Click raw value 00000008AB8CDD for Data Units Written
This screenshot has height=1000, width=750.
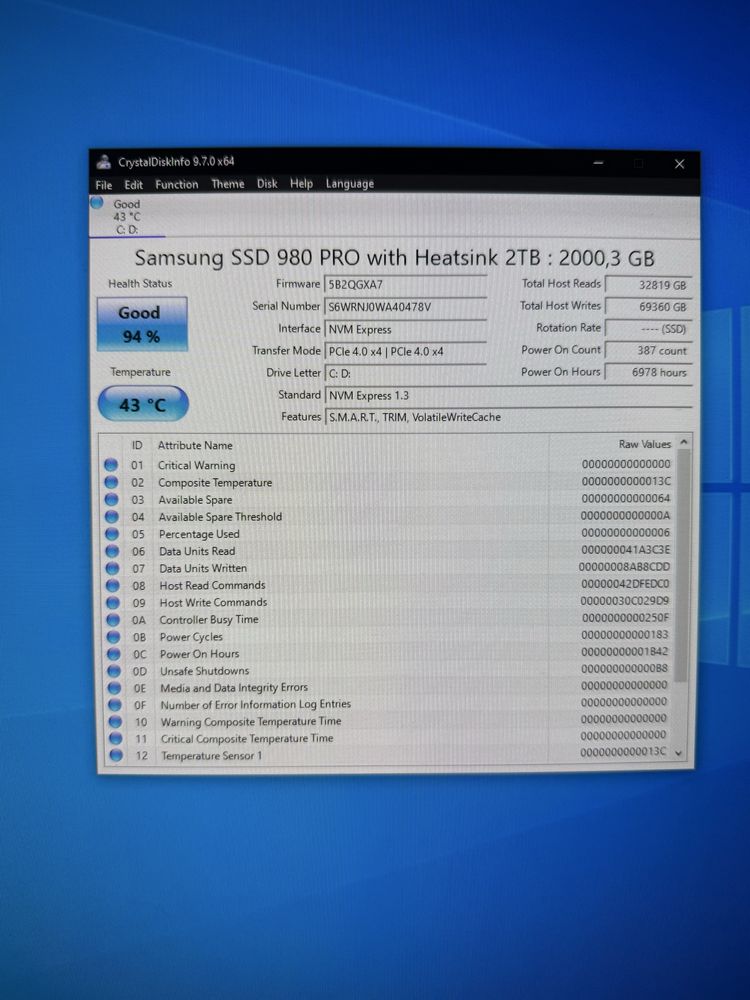(x=624, y=566)
